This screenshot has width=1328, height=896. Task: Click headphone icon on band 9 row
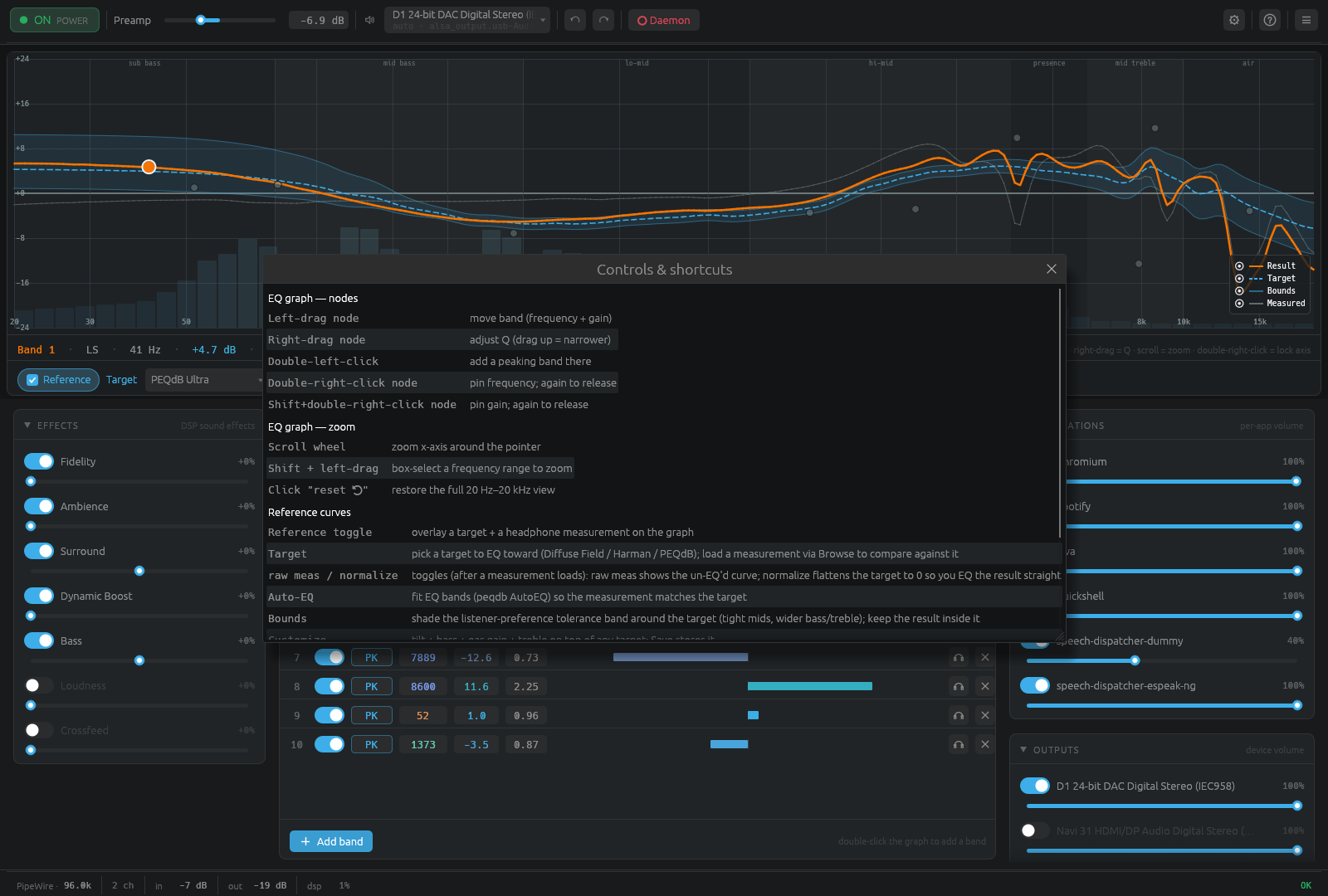959,716
